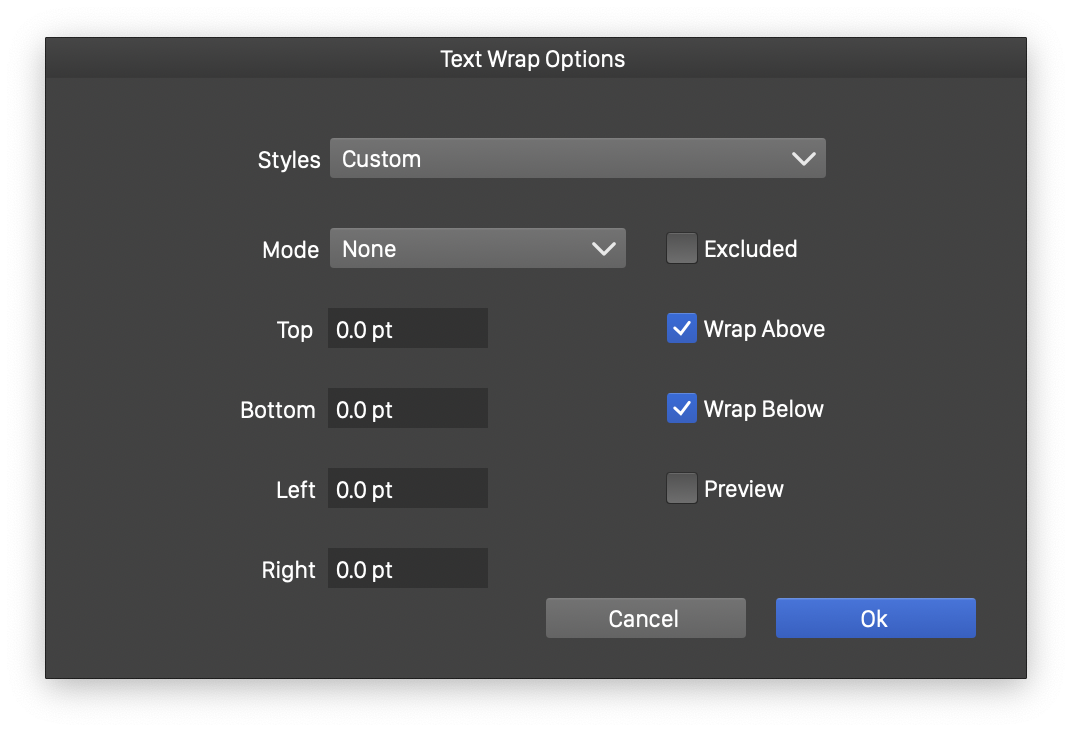Click the Right margin input field
This screenshot has height=732, width=1072.
[408, 569]
